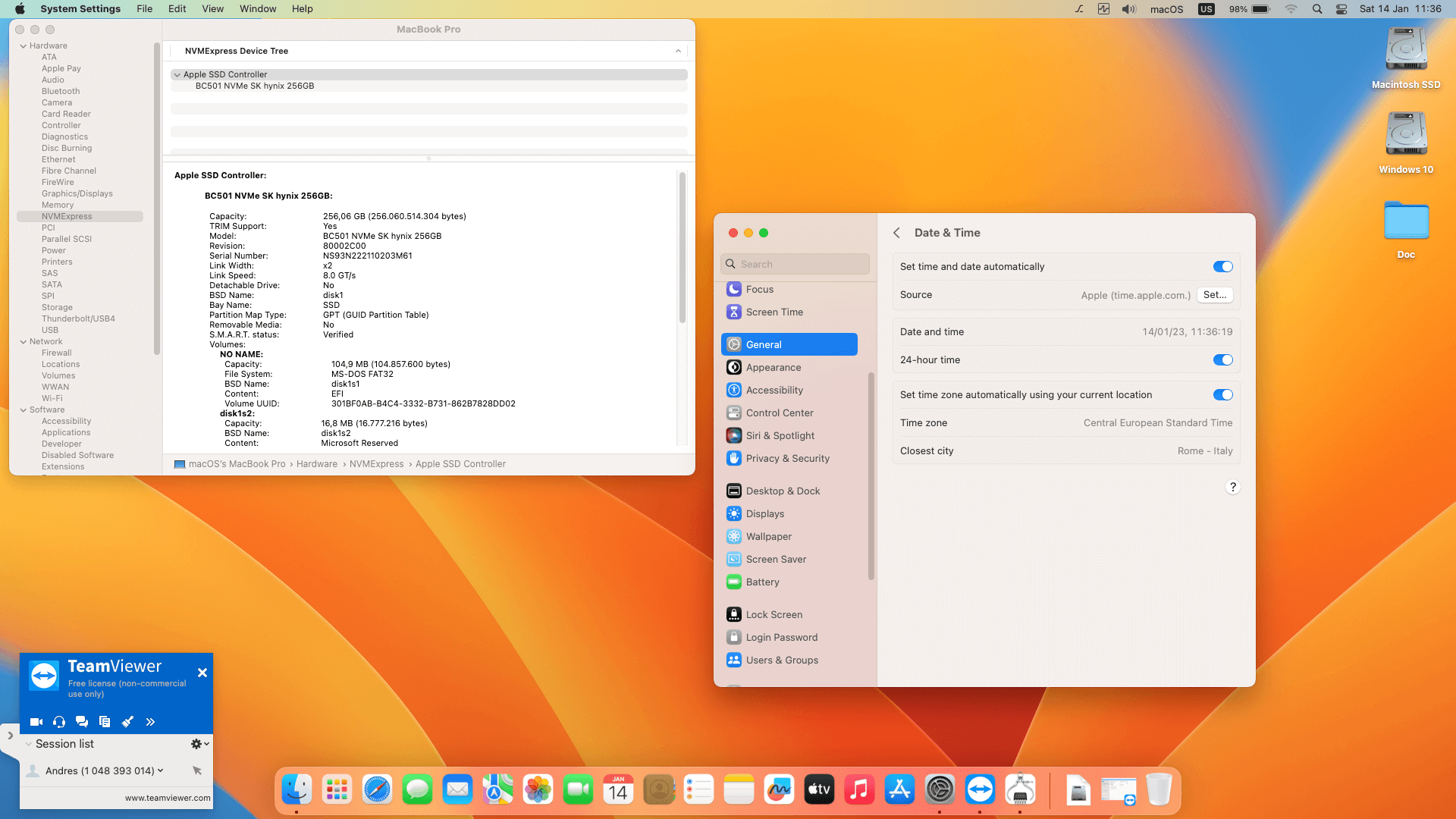Click the System Settings Search field
This screenshot has height=819, width=1456.
click(795, 264)
